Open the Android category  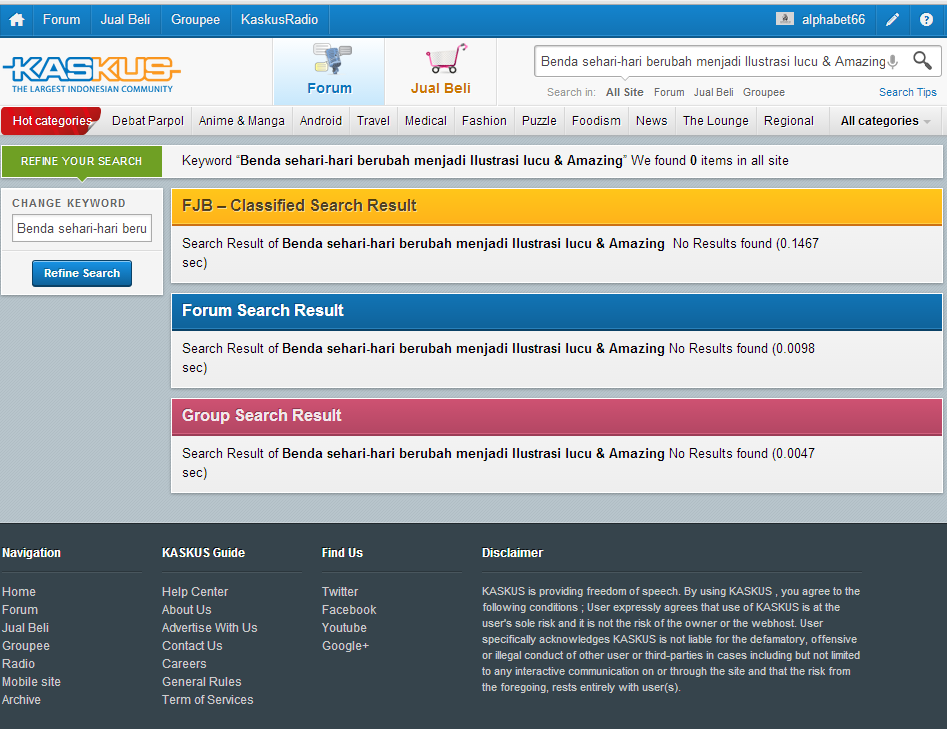[321, 121]
